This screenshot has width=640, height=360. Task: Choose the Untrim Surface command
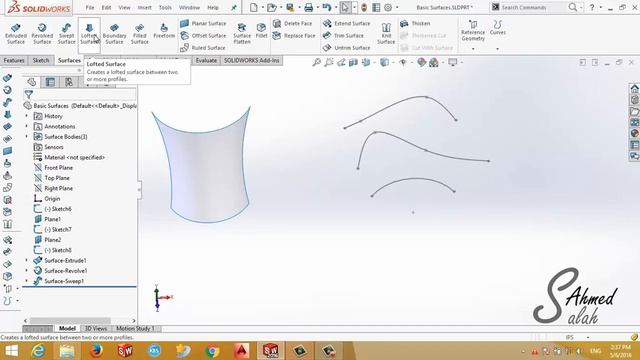click(347, 48)
